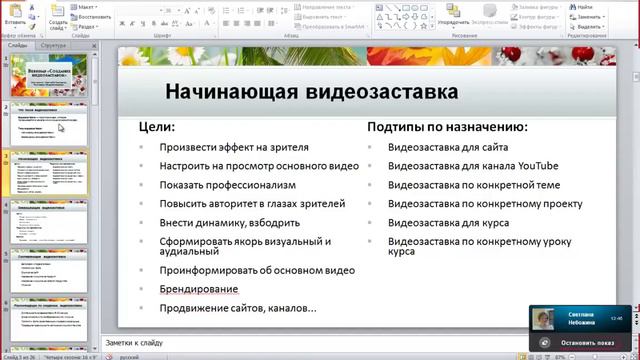The height and width of the screenshot is (360, 640).
Task: Click the Cut scissors icon
Action: (32, 7)
